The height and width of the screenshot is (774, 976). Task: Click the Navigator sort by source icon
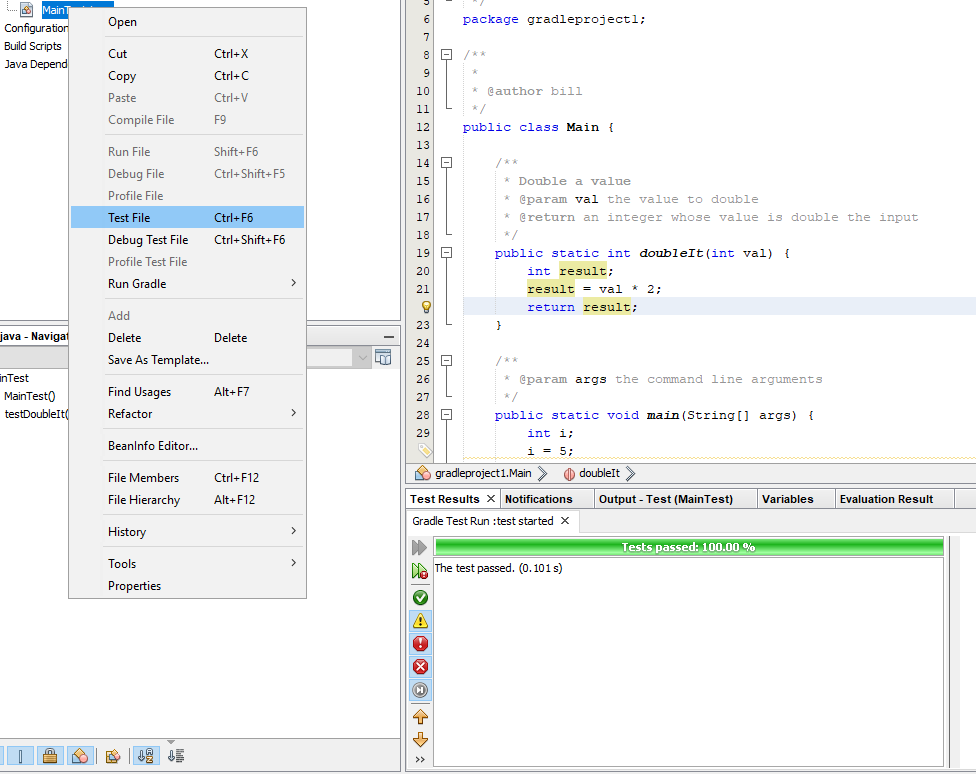176,756
